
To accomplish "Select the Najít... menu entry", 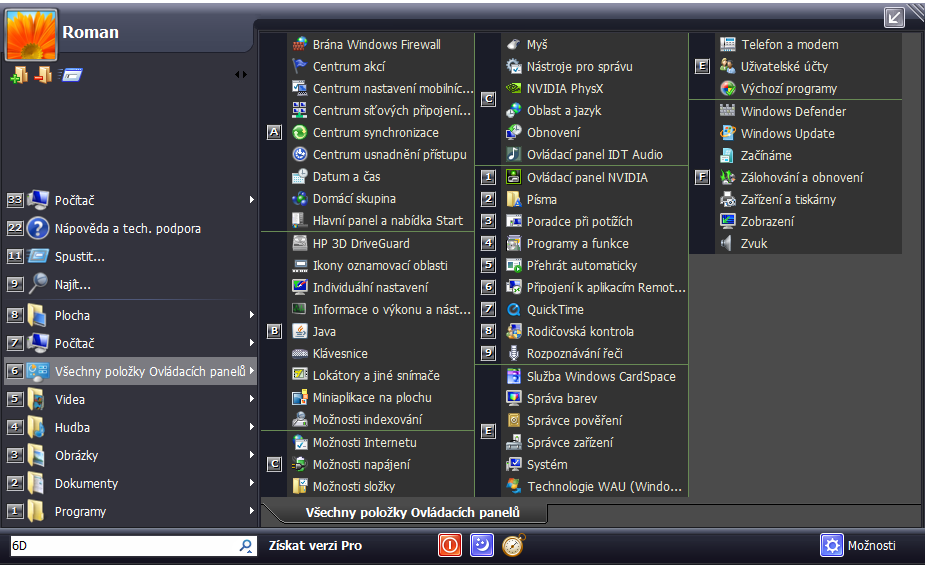I will [130, 285].
